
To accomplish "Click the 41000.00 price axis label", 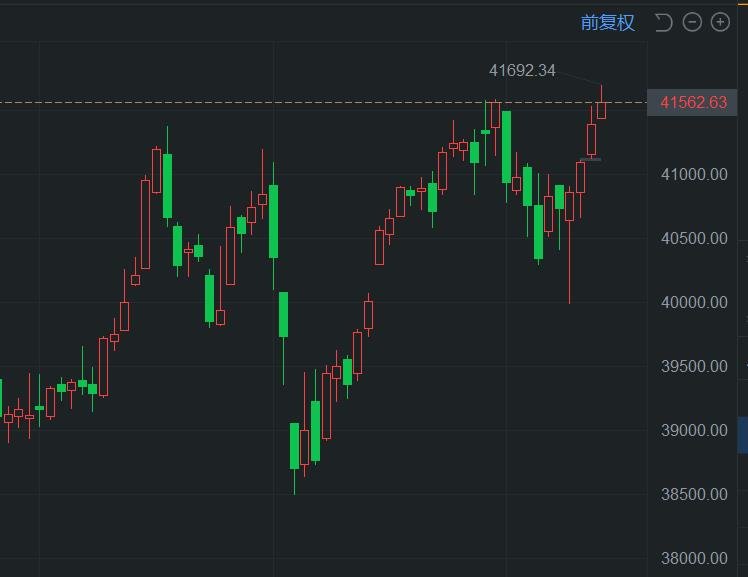I will coord(693,174).
